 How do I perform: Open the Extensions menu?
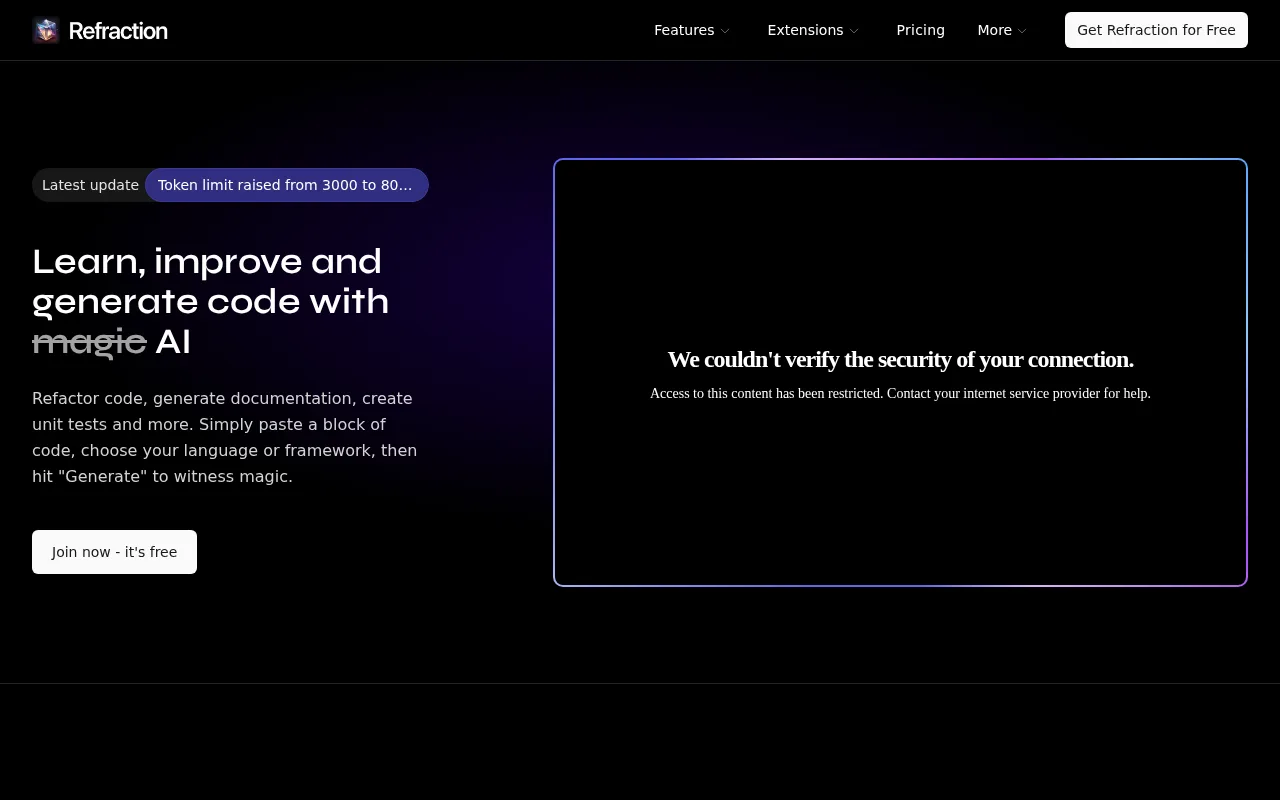point(813,30)
